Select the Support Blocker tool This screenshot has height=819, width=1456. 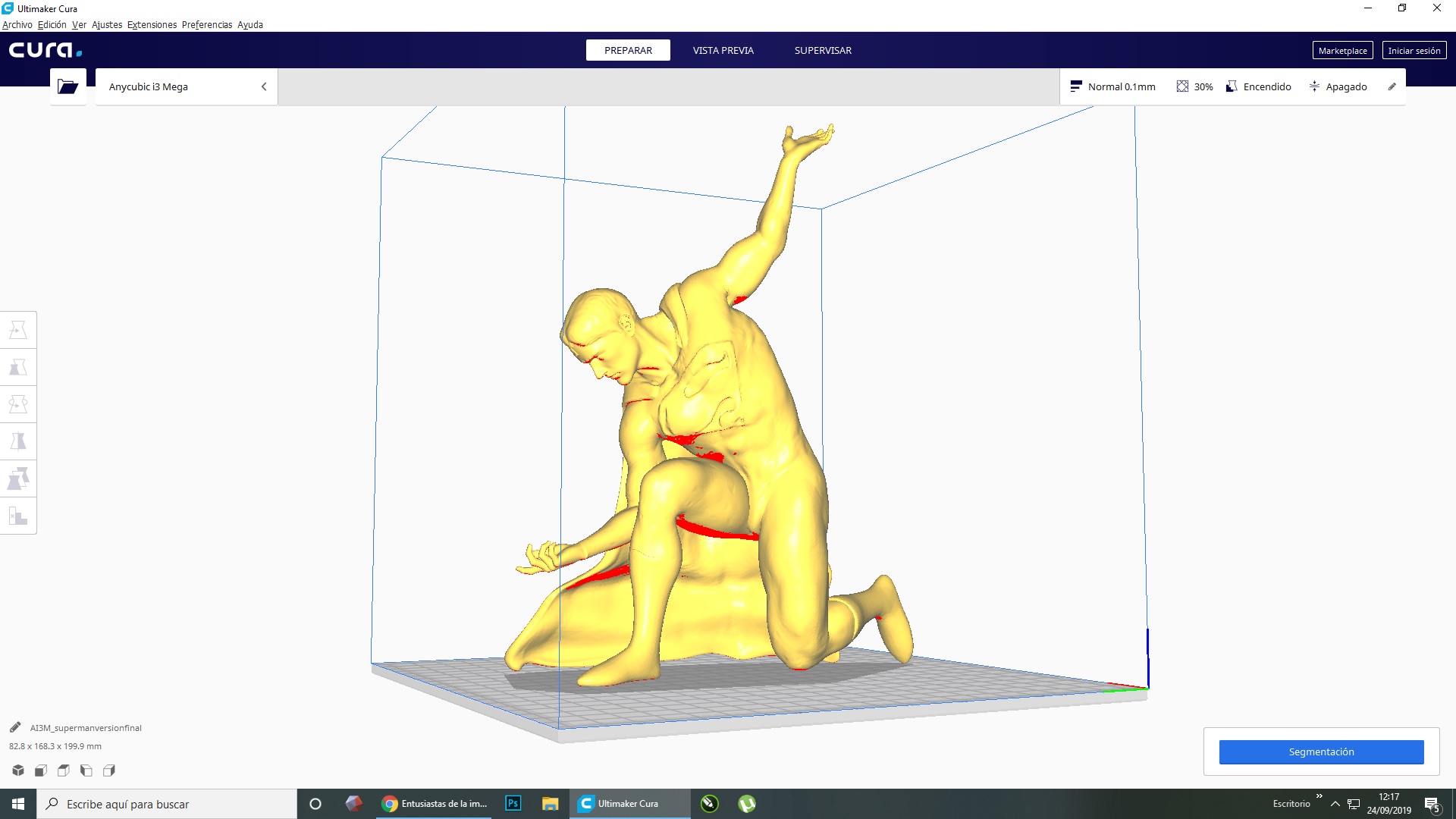click(x=18, y=516)
